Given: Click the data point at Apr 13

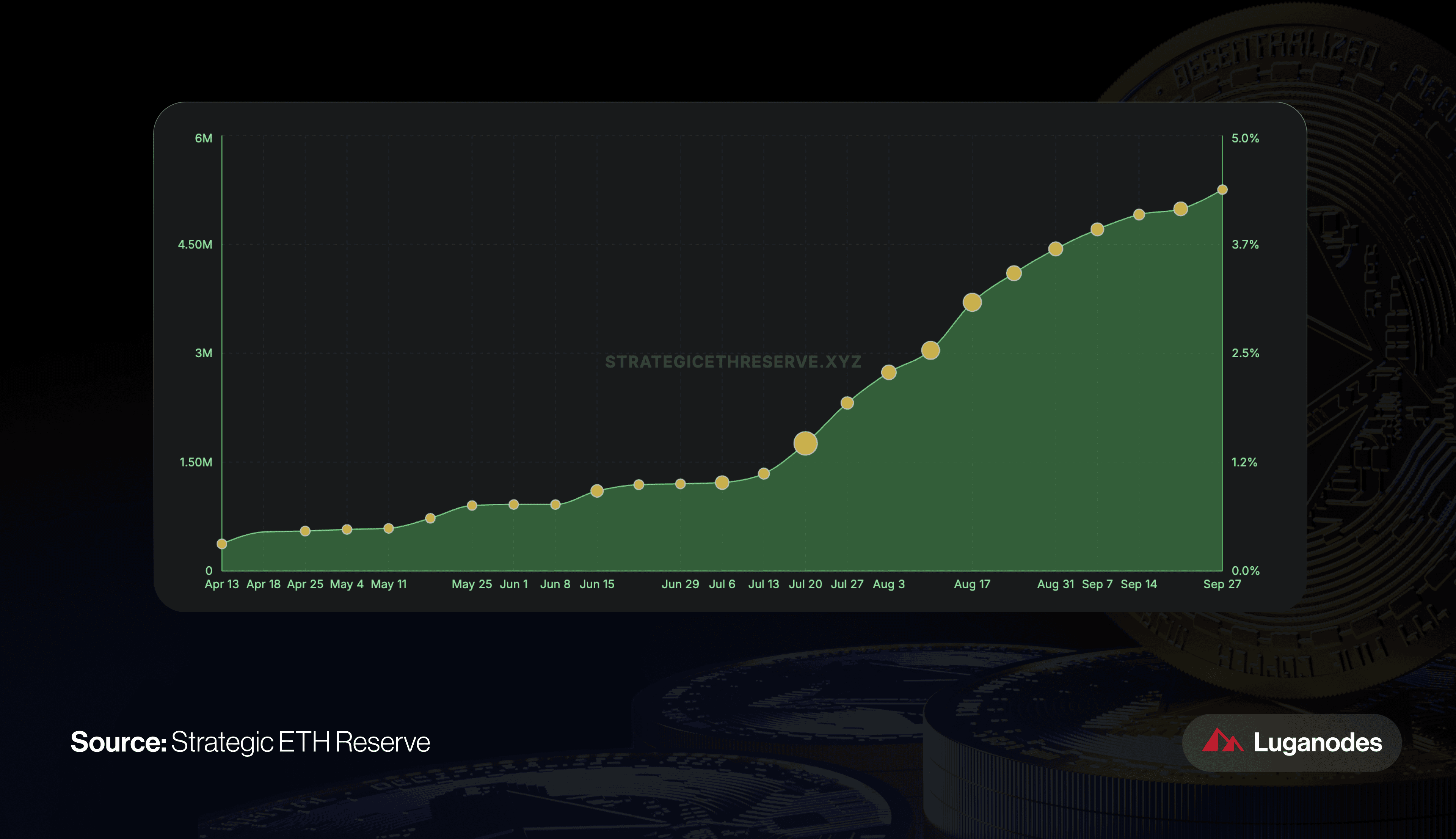Looking at the screenshot, I should tap(222, 544).
